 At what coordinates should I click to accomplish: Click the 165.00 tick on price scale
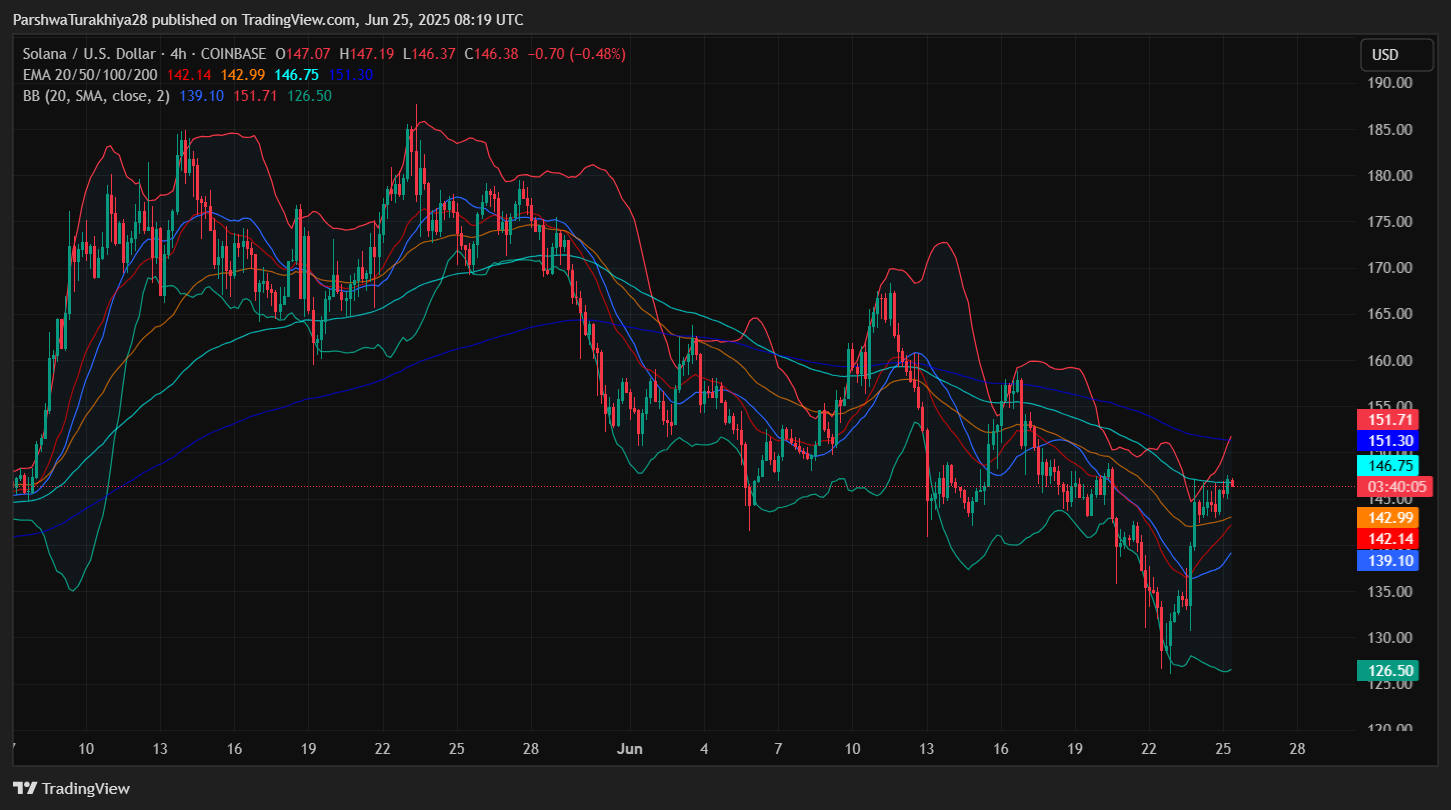click(1390, 314)
